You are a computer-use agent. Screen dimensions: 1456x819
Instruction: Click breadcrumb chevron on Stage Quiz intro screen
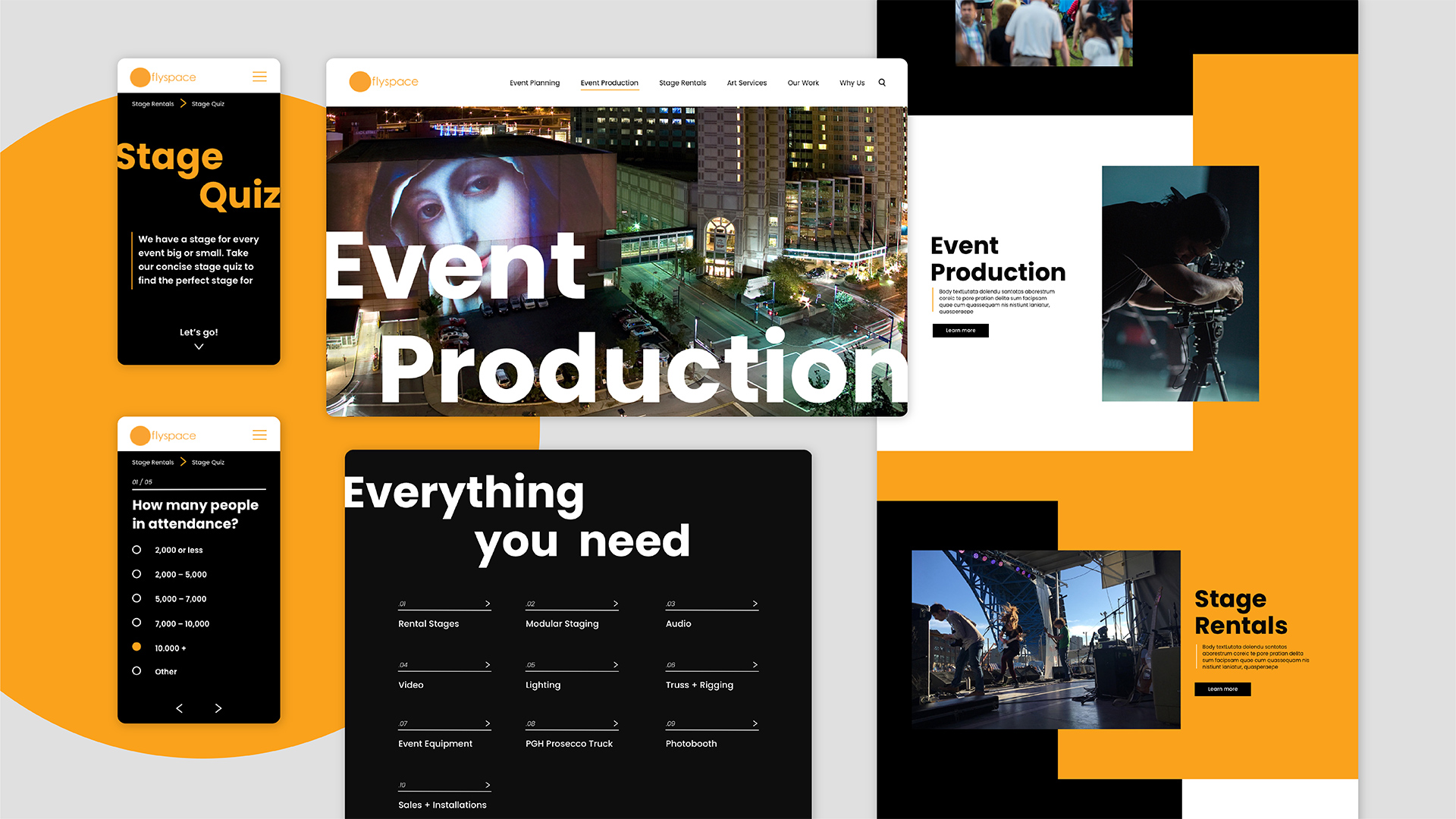click(183, 103)
